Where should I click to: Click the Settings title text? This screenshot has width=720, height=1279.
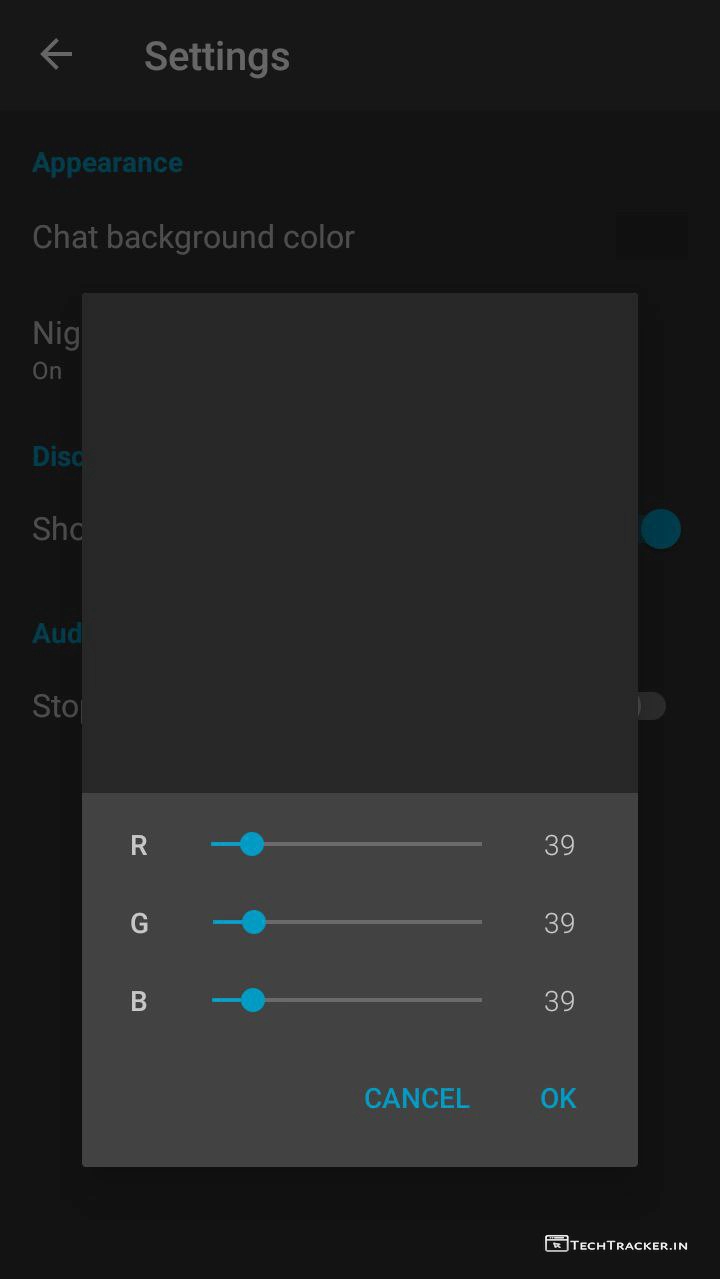point(217,56)
